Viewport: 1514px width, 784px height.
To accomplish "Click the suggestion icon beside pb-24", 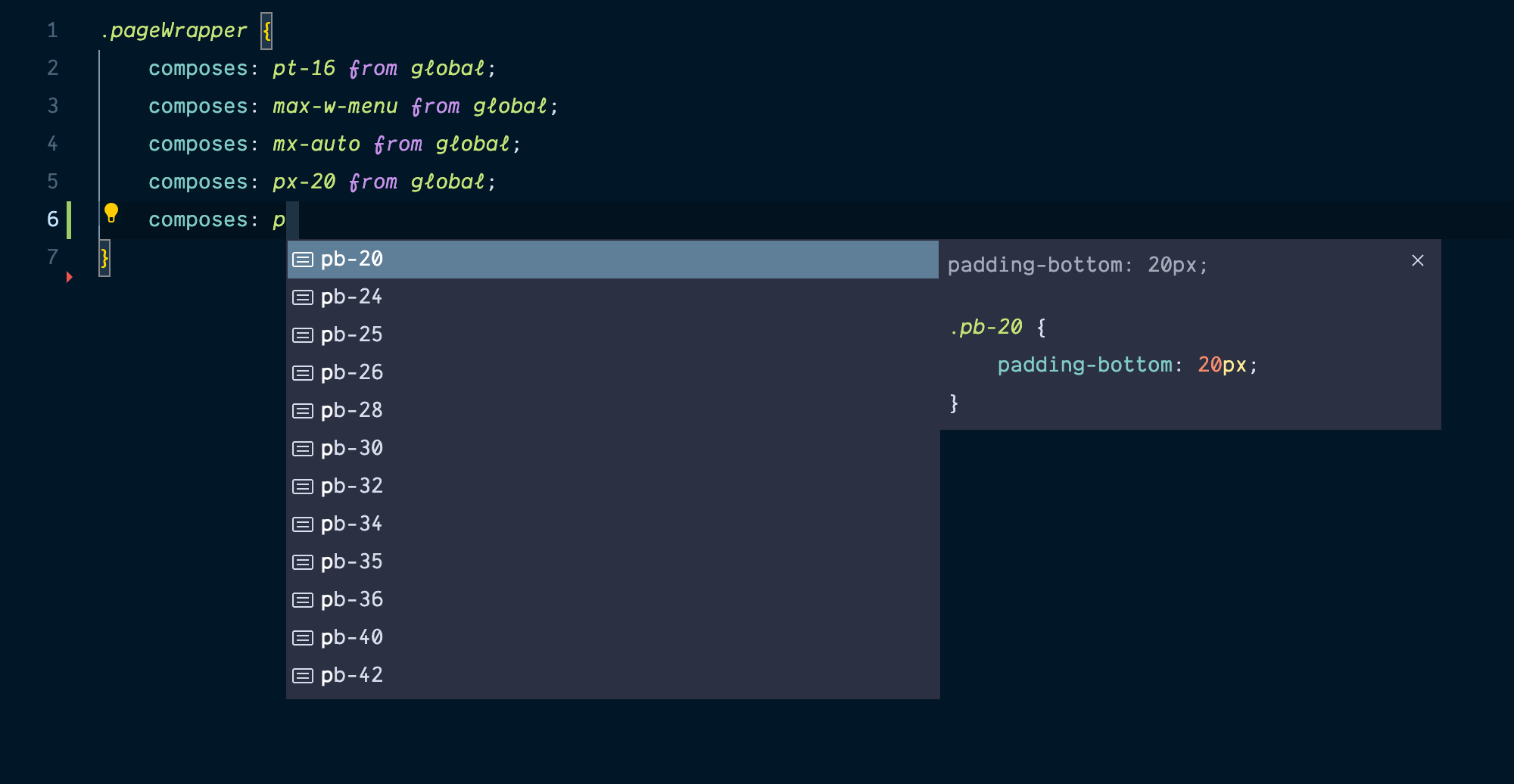I will [303, 297].
